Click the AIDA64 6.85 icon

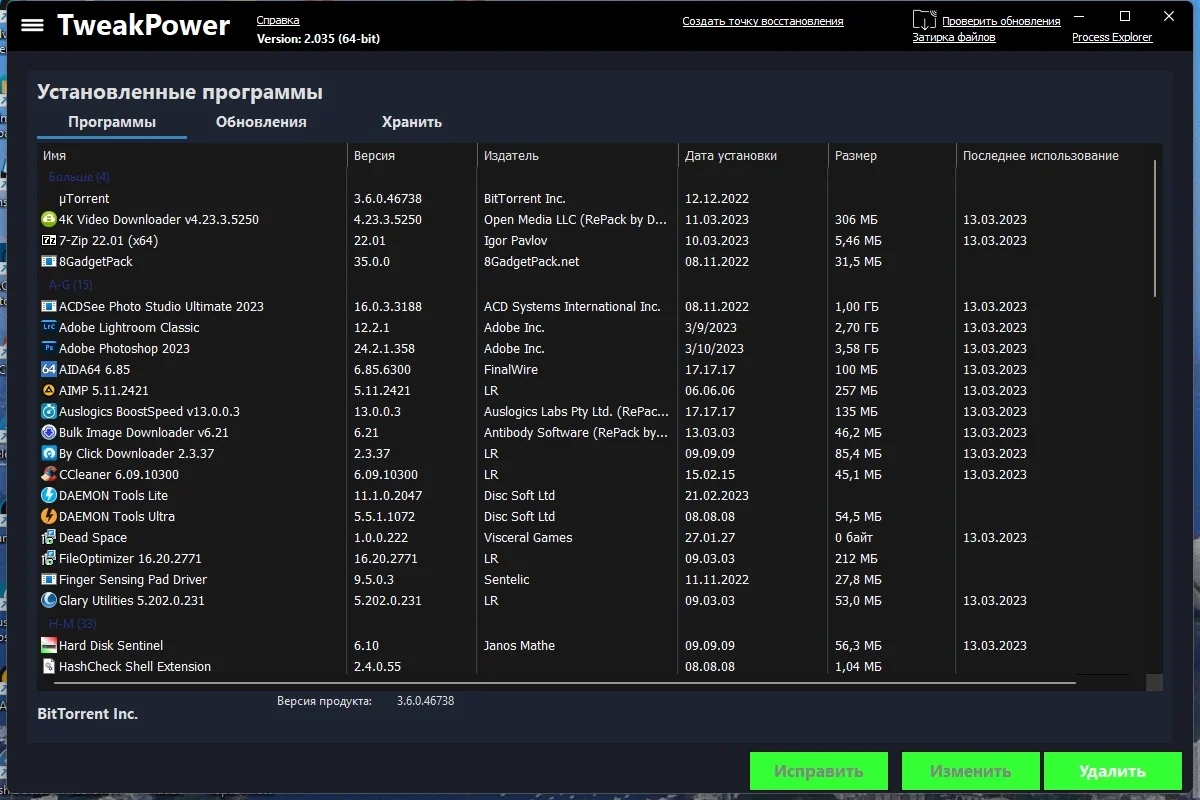49,369
